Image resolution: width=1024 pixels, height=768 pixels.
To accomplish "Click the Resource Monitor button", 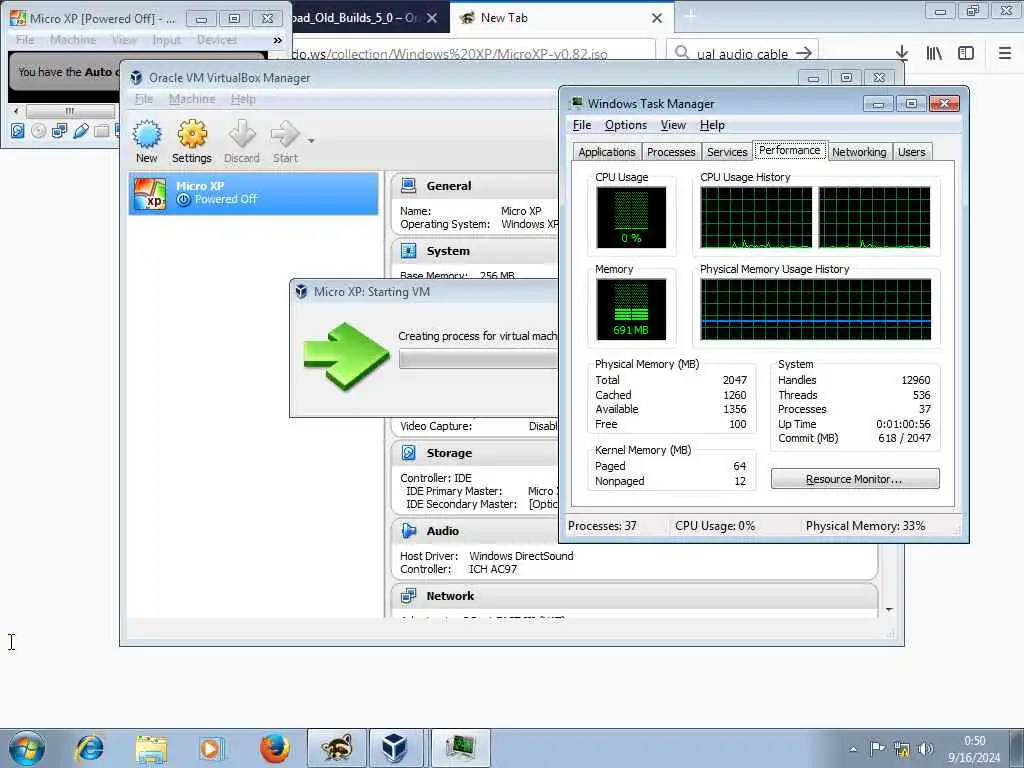I will 855,479.
